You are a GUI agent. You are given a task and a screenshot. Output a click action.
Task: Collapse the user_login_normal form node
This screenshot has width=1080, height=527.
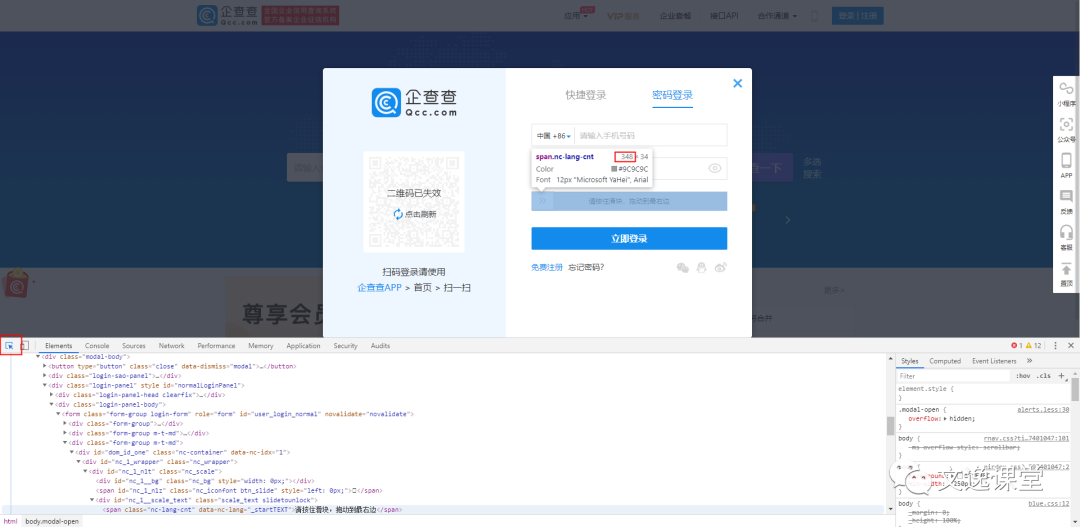pos(58,414)
